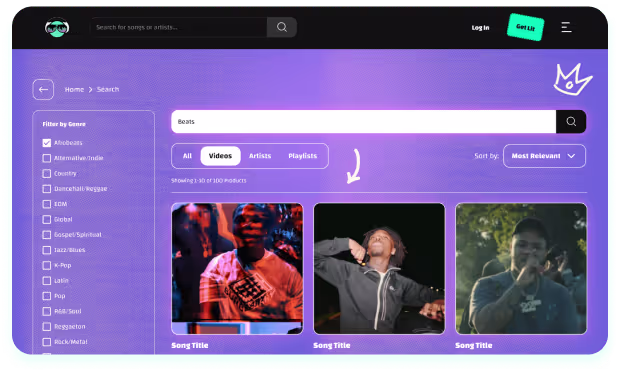This screenshot has width=620, height=373.
Task: Check the Gospel/Spiritual genre filter
Action: [47, 235]
